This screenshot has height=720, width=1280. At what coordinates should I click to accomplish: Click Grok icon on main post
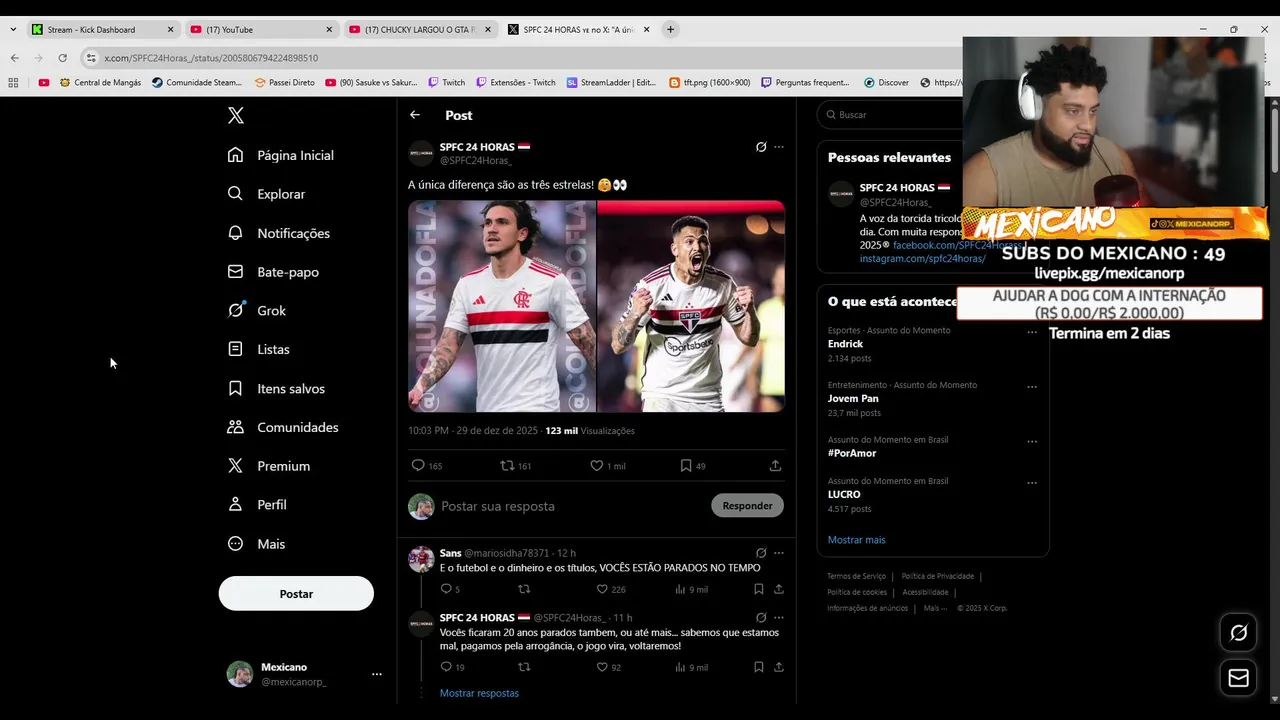pyautogui.click(x=761, y=147)
